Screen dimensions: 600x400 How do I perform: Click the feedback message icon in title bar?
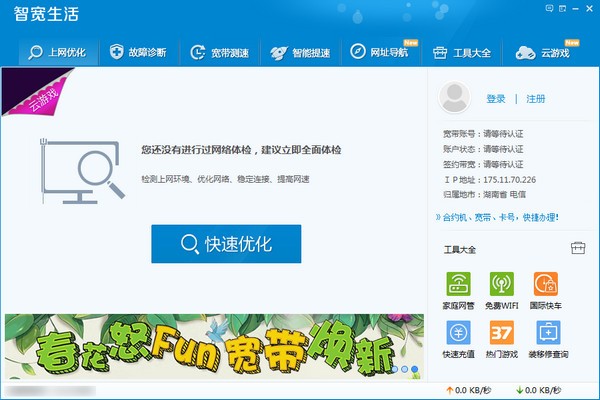549,8
